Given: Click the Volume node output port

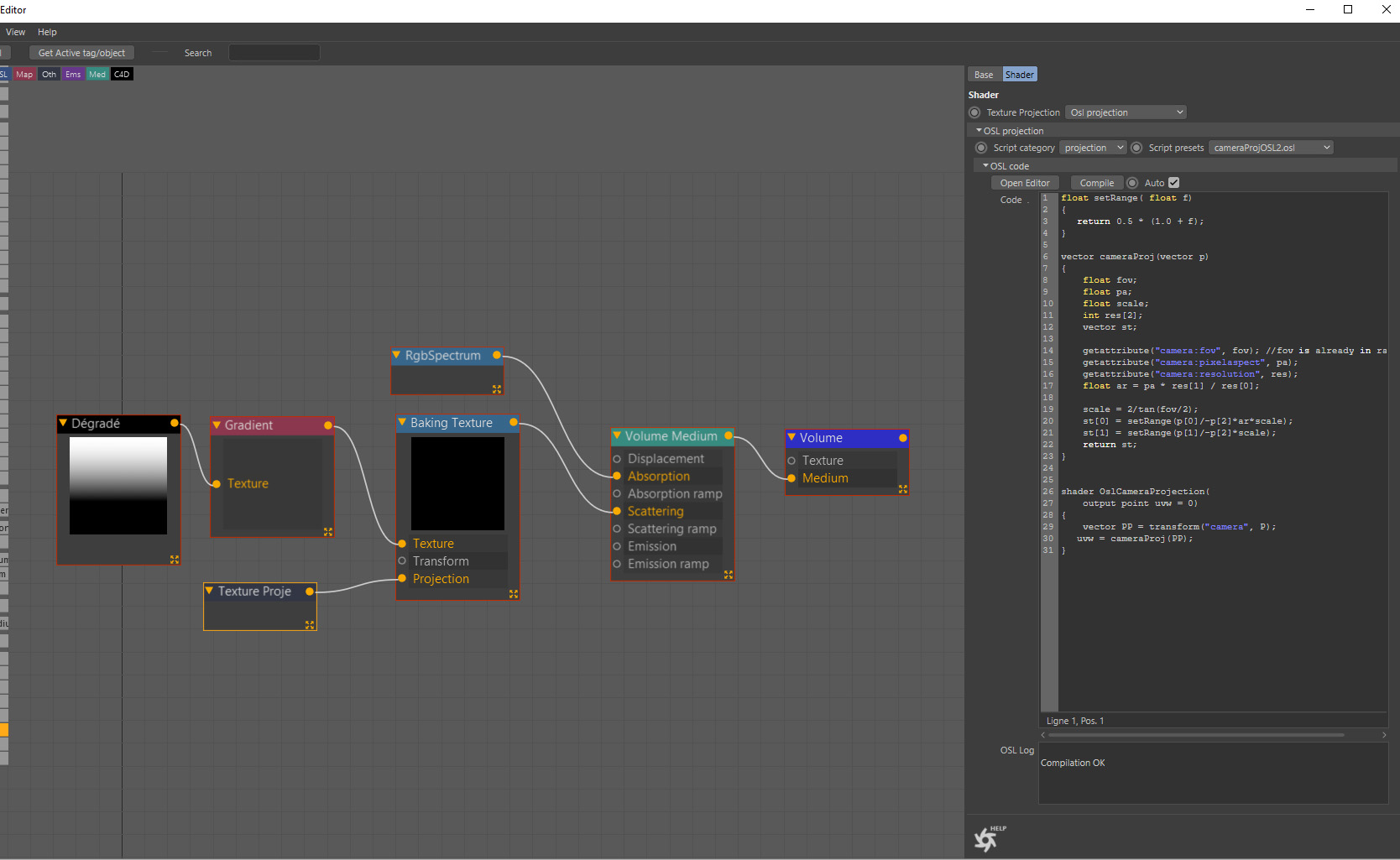Looking at the screenshot, I should (x=903, y=438).
